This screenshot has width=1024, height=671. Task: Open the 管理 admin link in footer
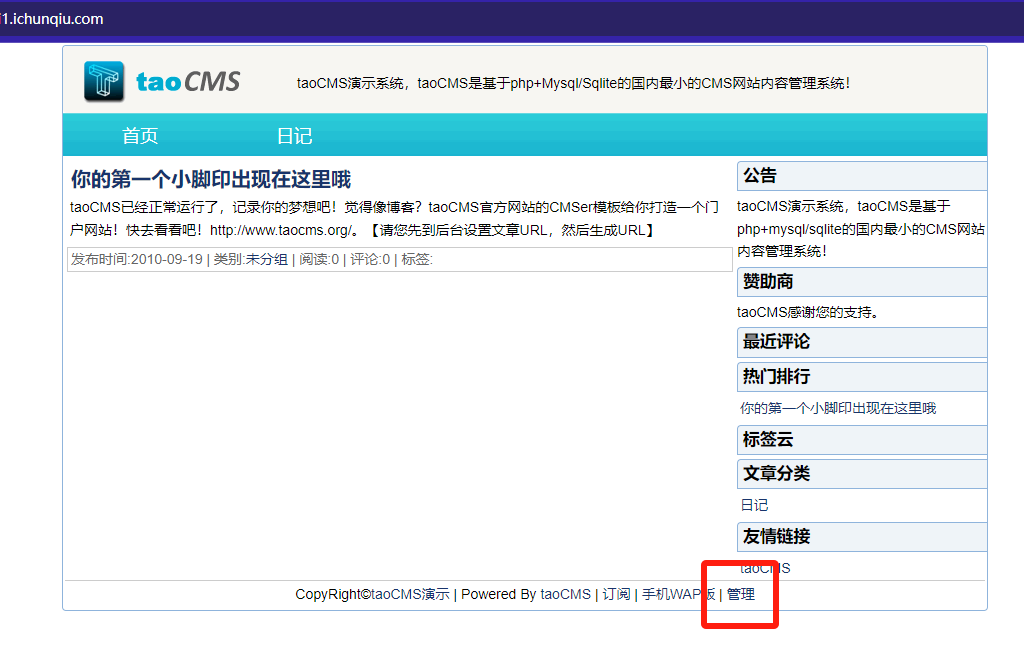(x=741, y=594)
